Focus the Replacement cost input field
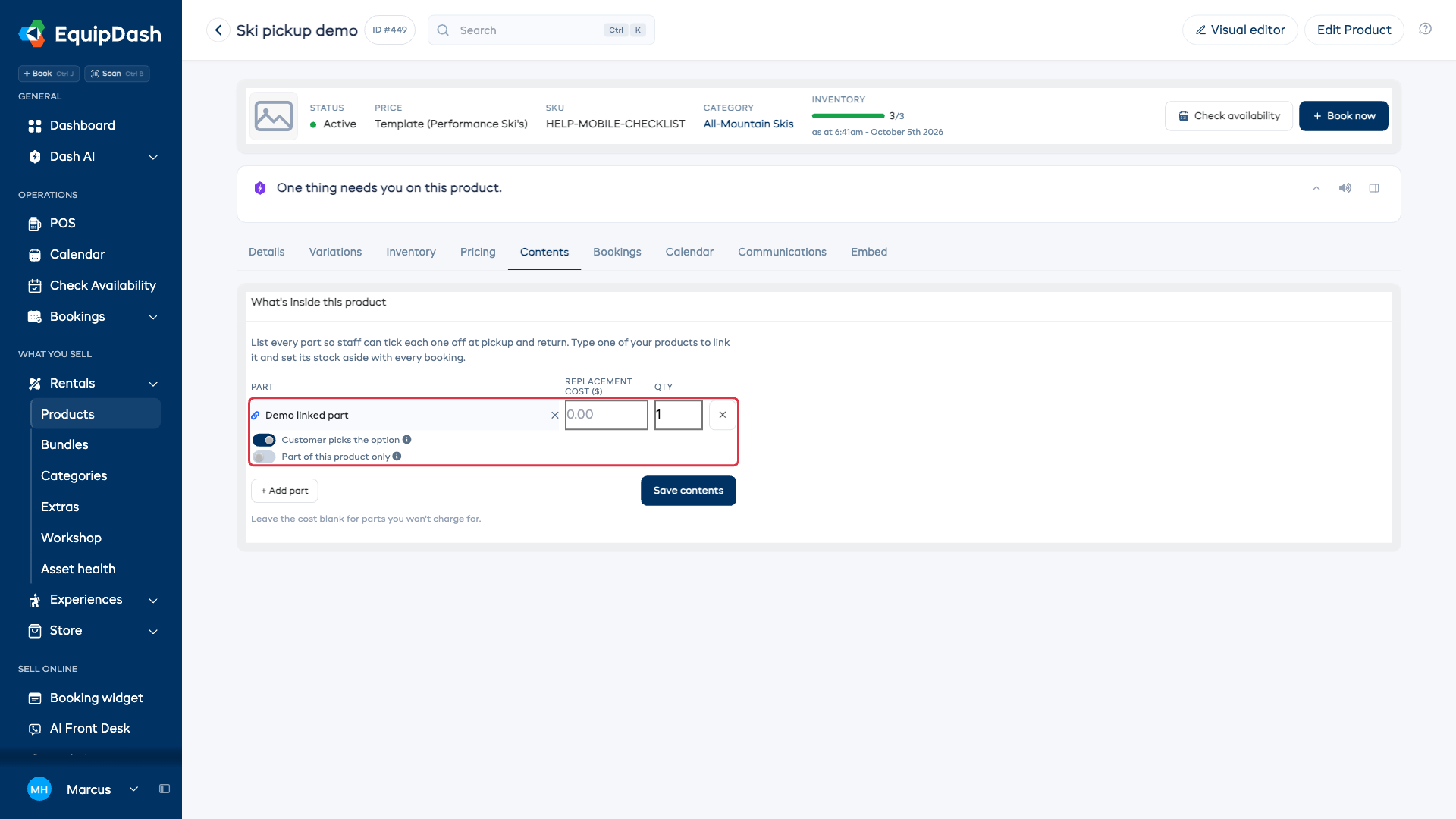The image size is (1456, 819). [607, 415]
